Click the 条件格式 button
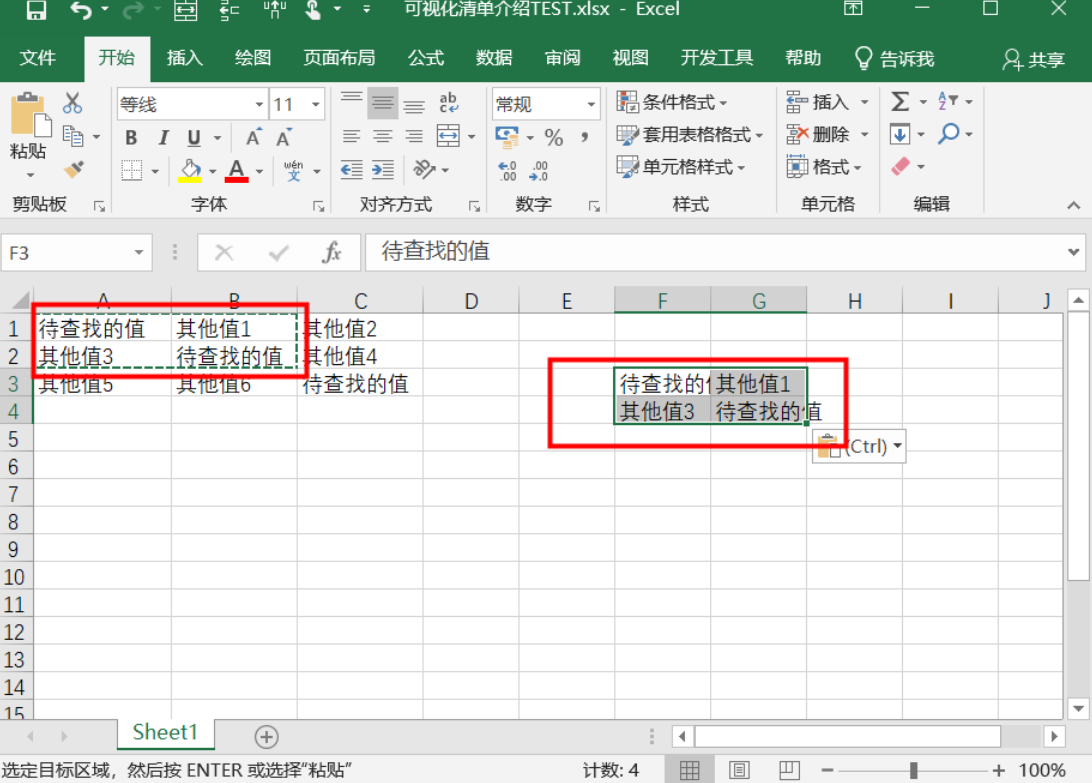Image resolution: width=1092 pixels, height=783 pixels. point(673,102)
